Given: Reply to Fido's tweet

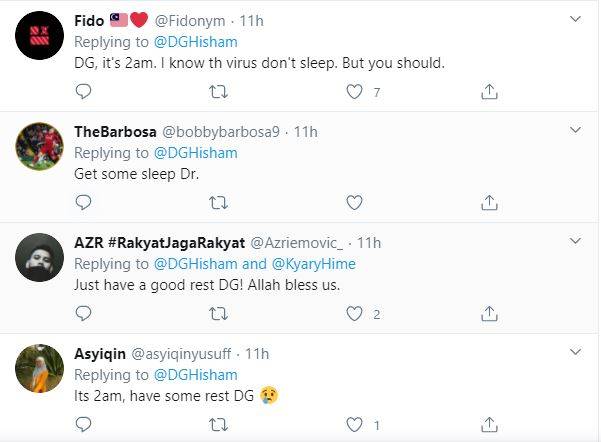Looking at the screenshot, I should coord(84,92).
